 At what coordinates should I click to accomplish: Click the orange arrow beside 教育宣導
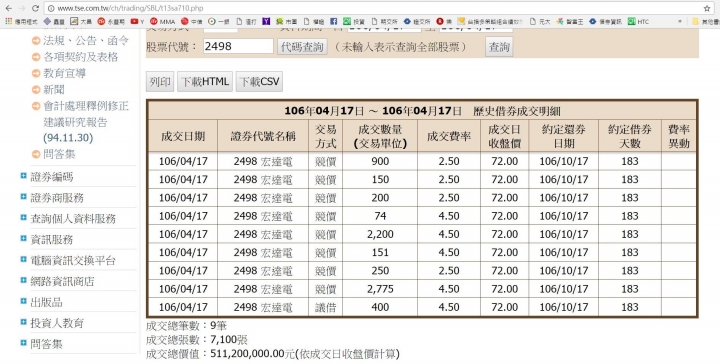pos(36,73)
